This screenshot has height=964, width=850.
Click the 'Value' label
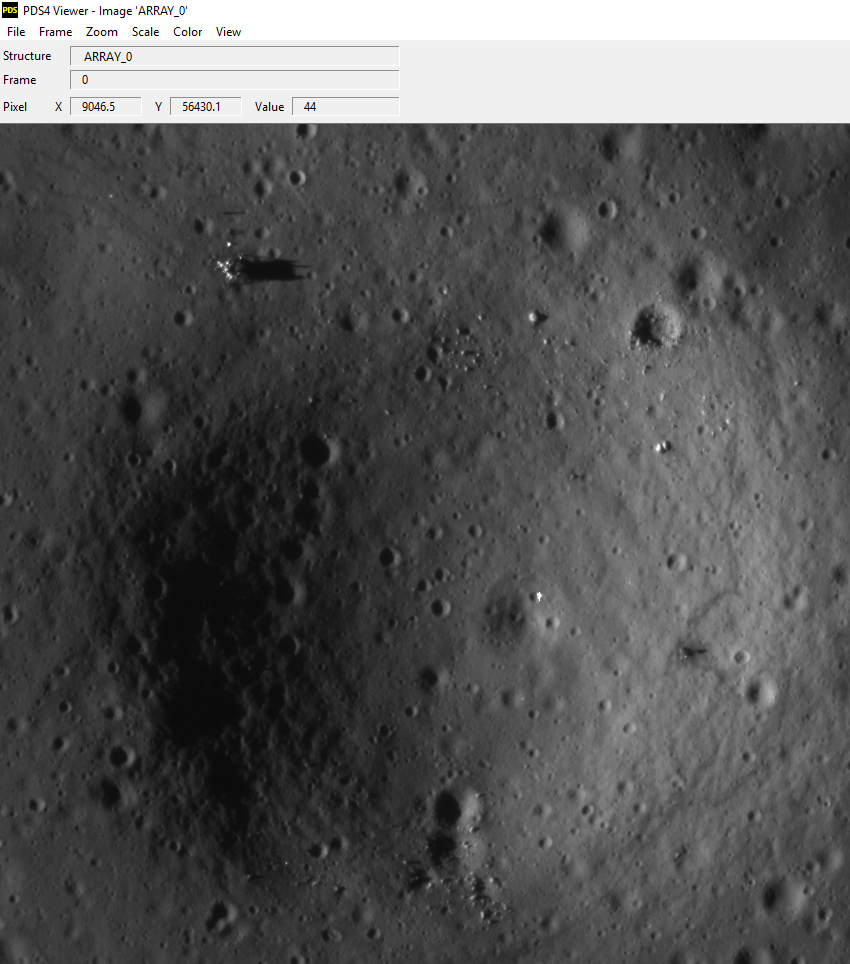pyautogui.click(x=269, y=107)
